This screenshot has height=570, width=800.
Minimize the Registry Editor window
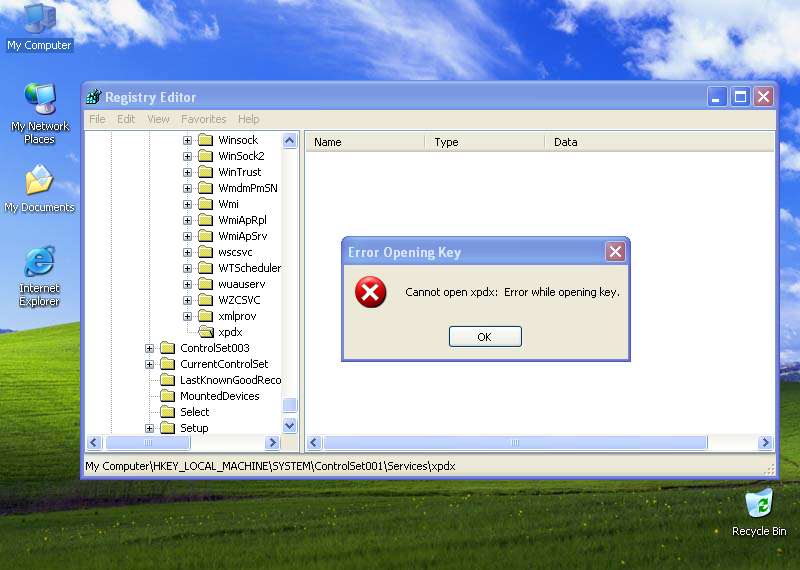(x=717, y=96)
